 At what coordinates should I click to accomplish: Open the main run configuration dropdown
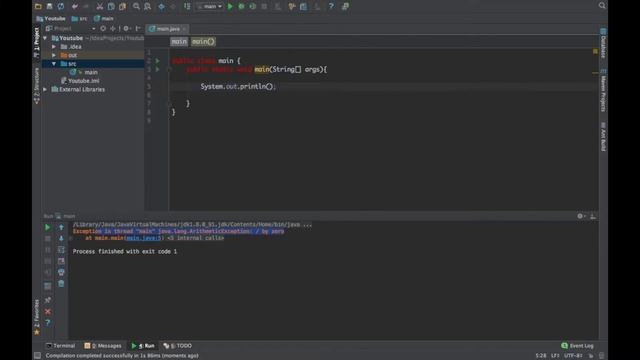(x=209, y=7)
